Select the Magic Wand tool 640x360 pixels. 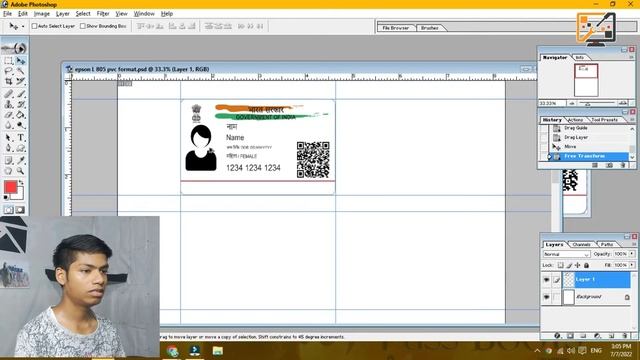(21, 71)
